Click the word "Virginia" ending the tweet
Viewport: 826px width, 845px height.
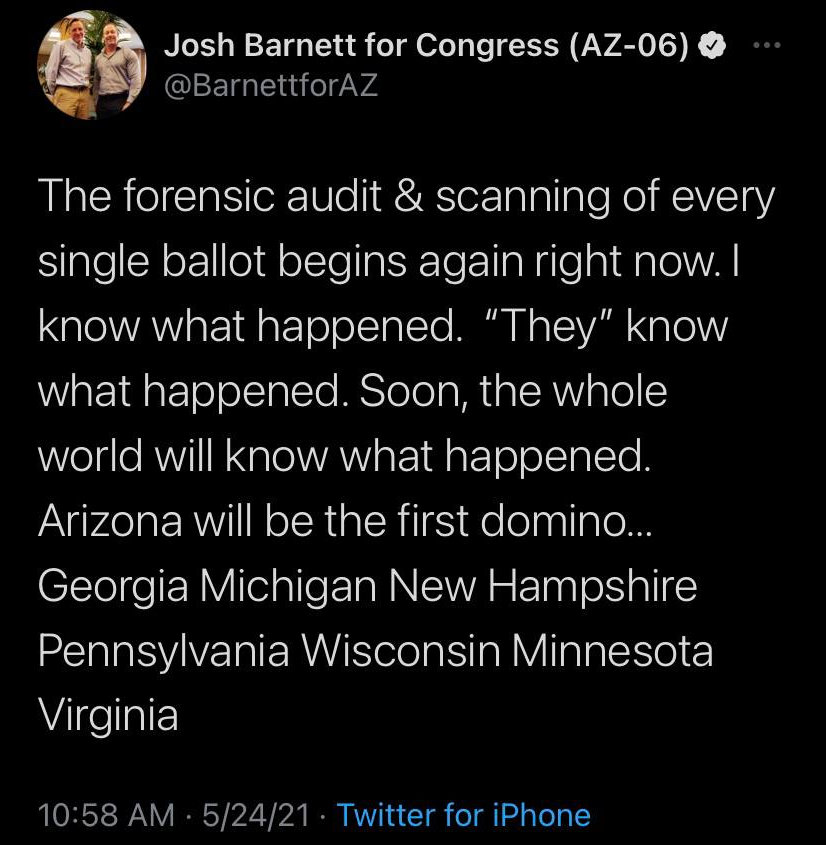(108, 716)
